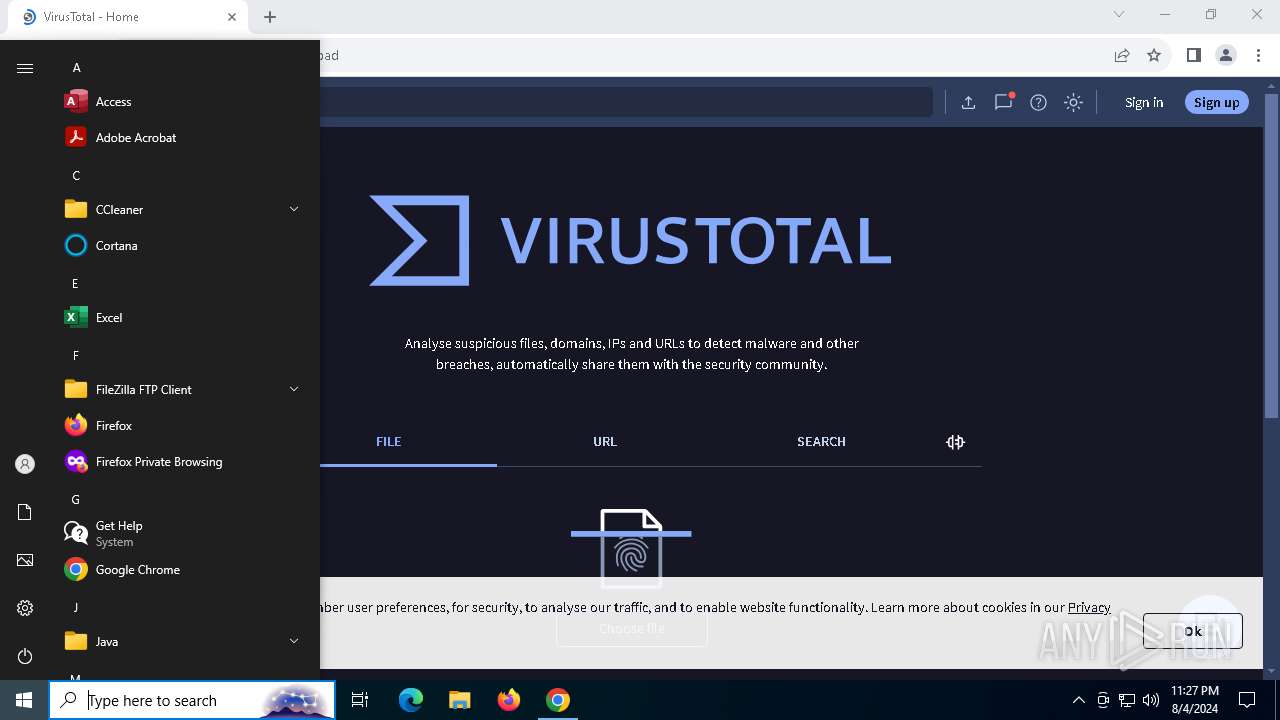
Task: Click the Windows Start button
Action: coord(24,700)
